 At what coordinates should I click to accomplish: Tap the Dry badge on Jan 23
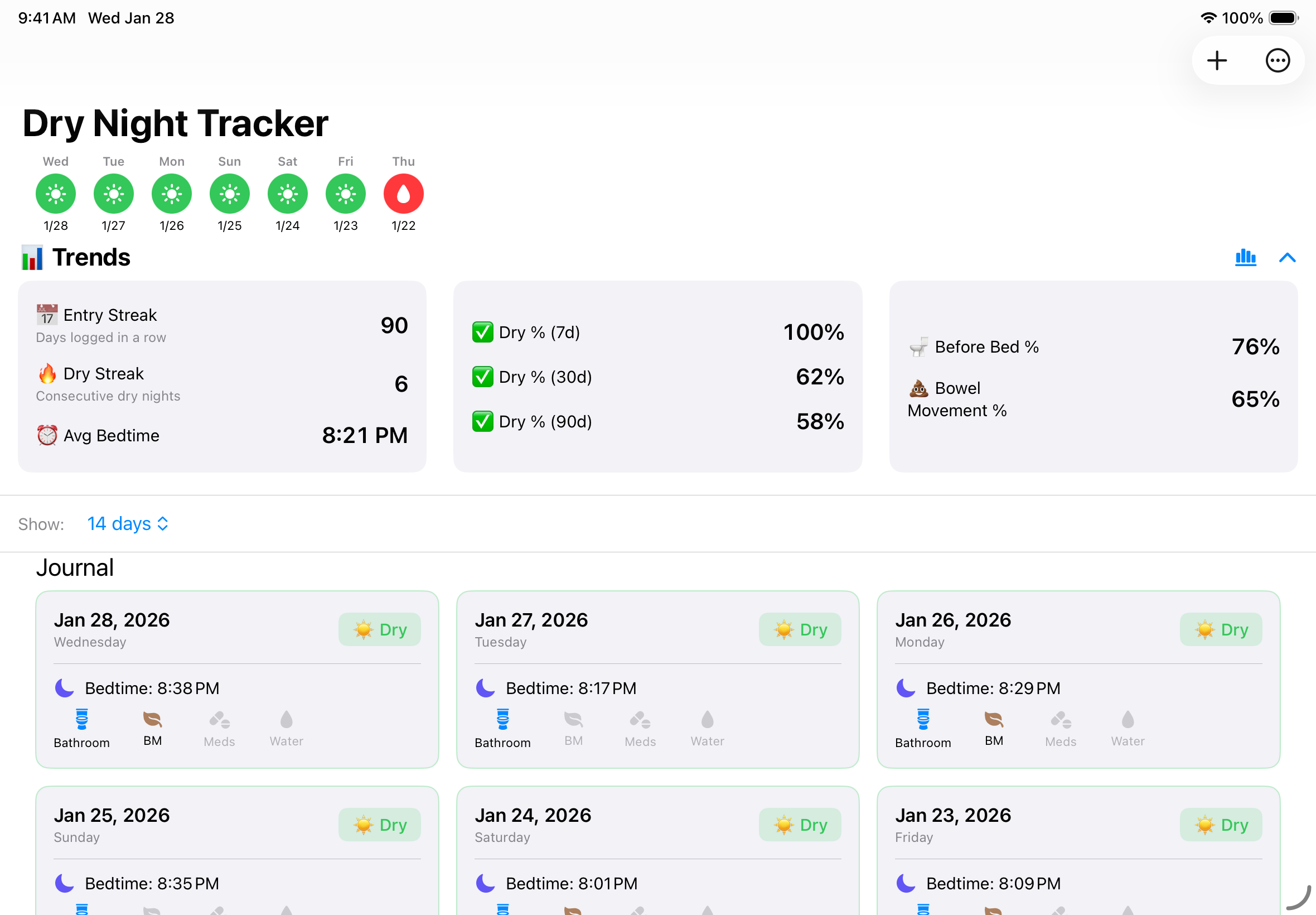1221,825
